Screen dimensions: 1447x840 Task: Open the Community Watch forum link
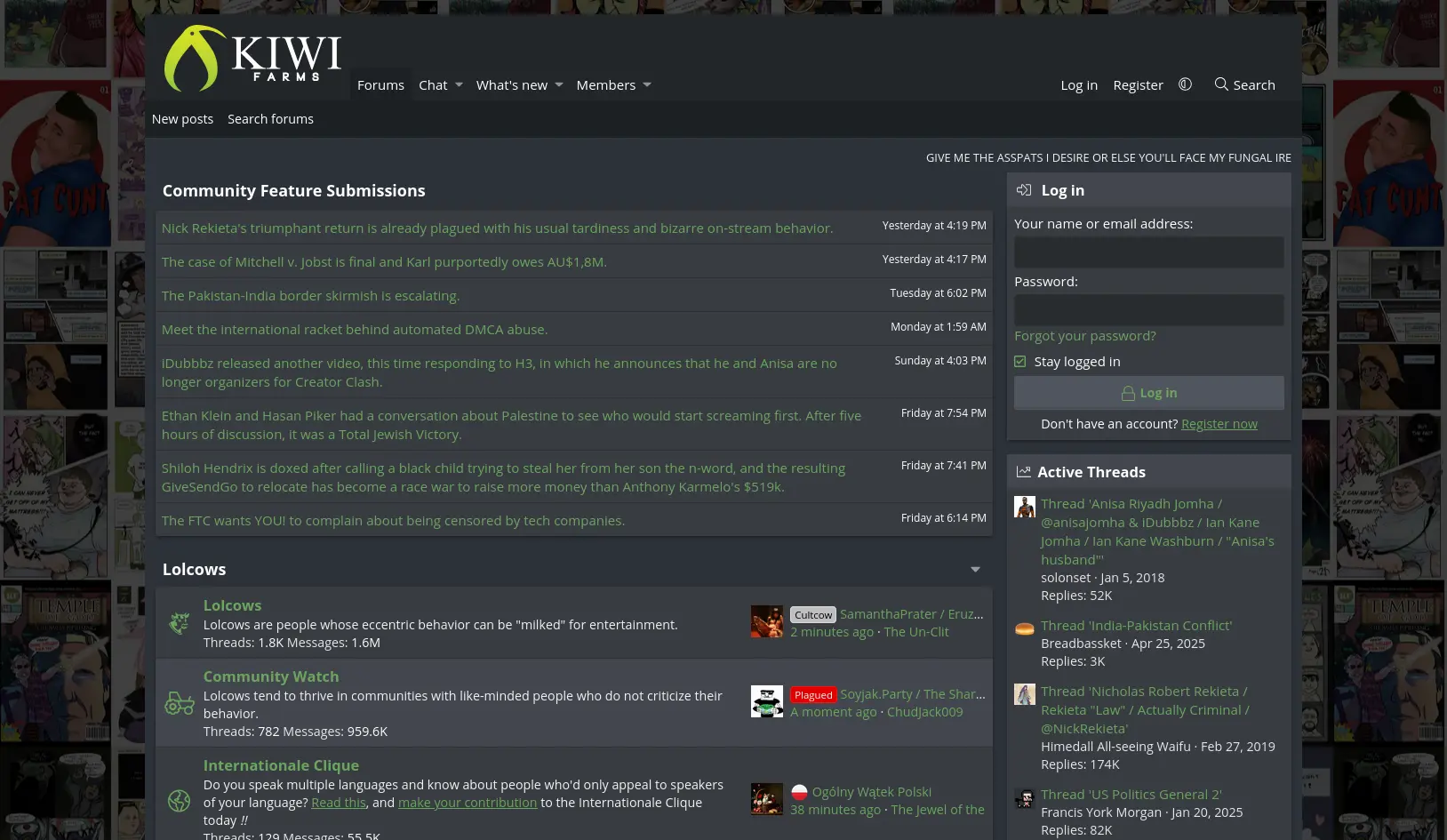pos(270,676)
